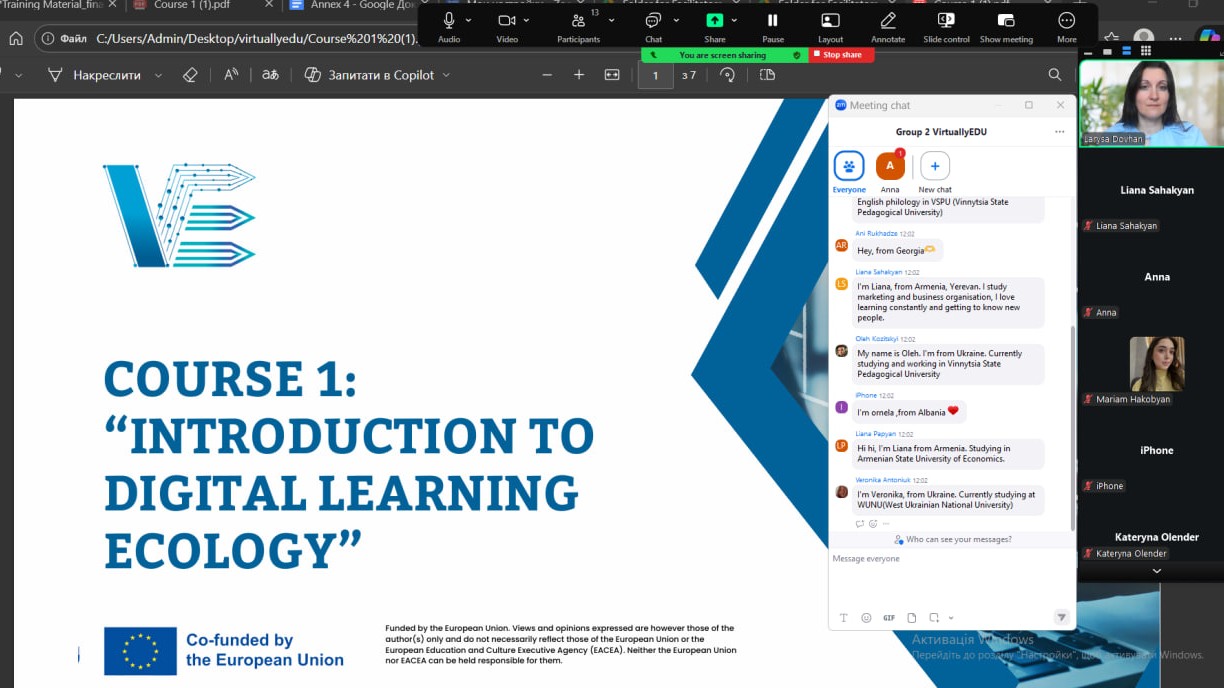The height and width of the screenshot is (688, 1224).
Task: Pause the screen share
Action: [772, 21]
